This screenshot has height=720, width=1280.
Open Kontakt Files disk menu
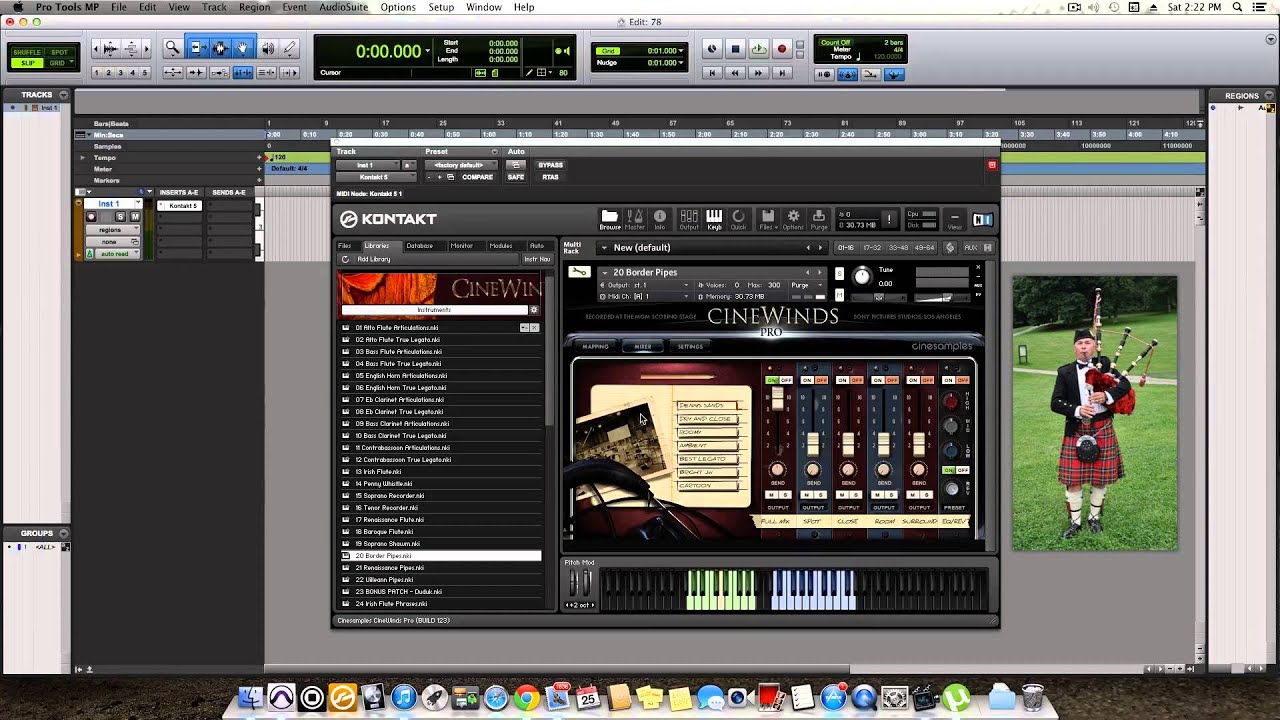tap(768, 219)
